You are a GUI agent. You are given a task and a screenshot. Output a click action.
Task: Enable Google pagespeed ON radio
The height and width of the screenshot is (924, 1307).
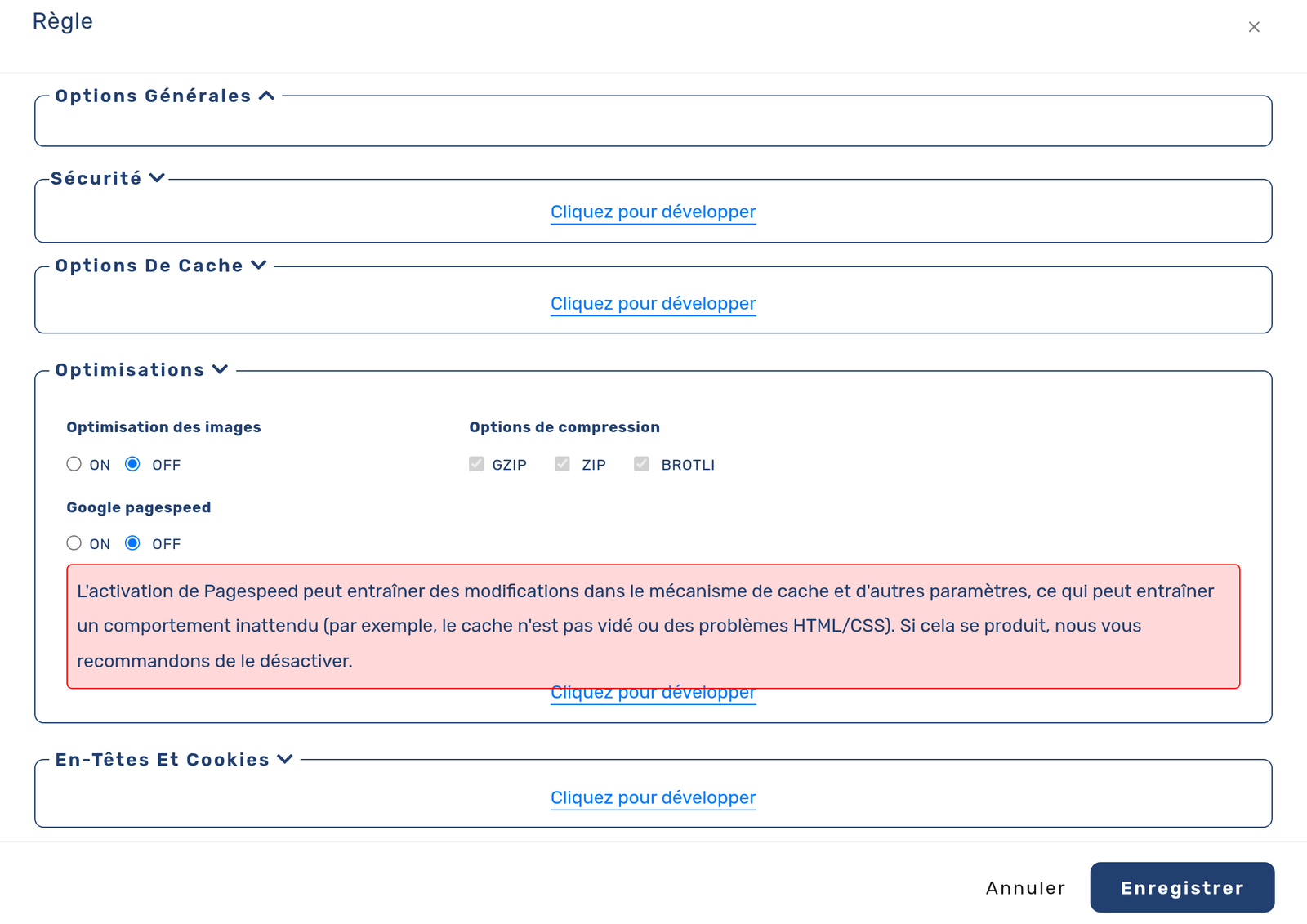coord(74,543)
